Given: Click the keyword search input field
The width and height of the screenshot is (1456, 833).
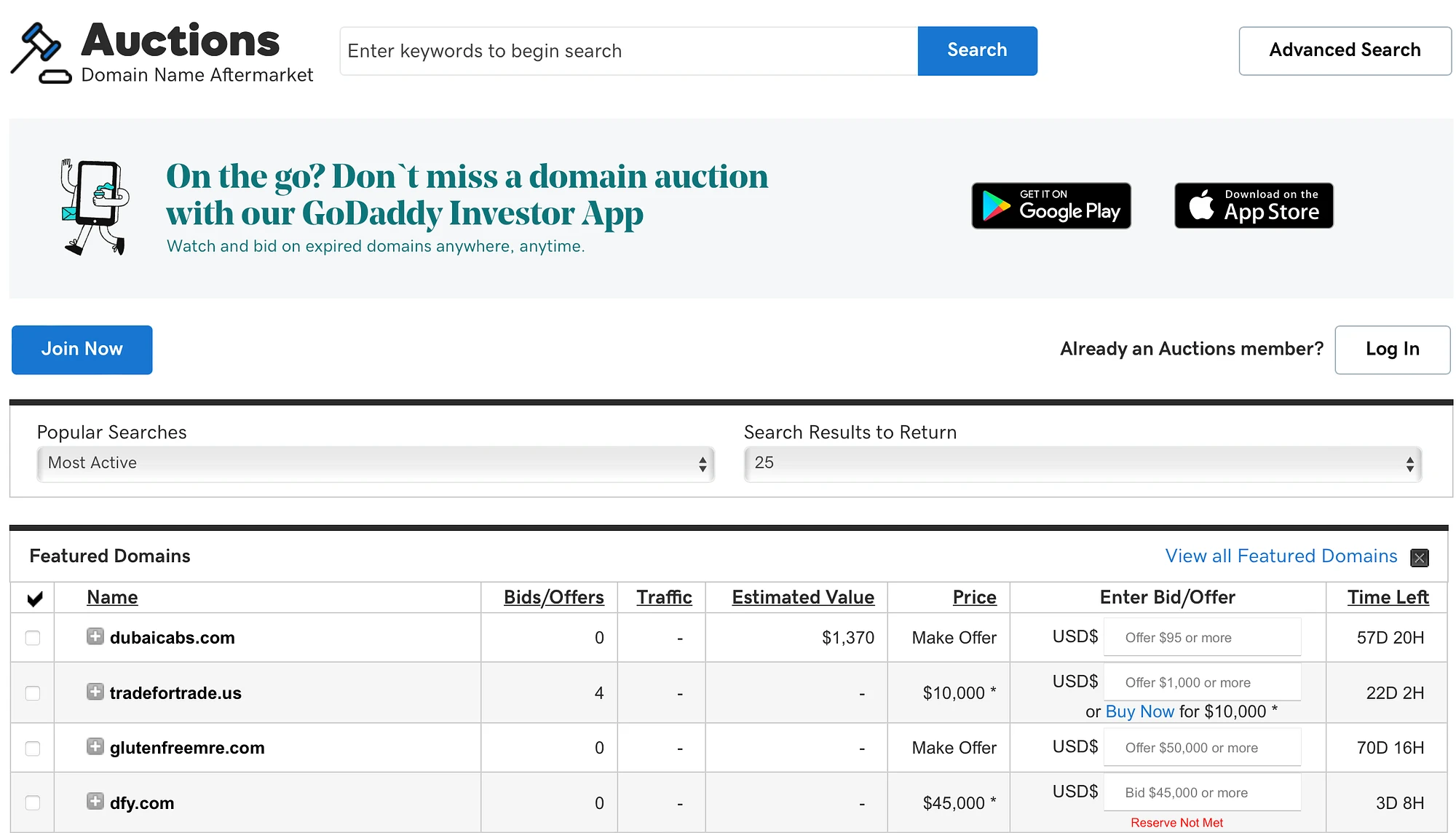Looking at the screenshot, I should pyautogui.click(x=630, y=51).
